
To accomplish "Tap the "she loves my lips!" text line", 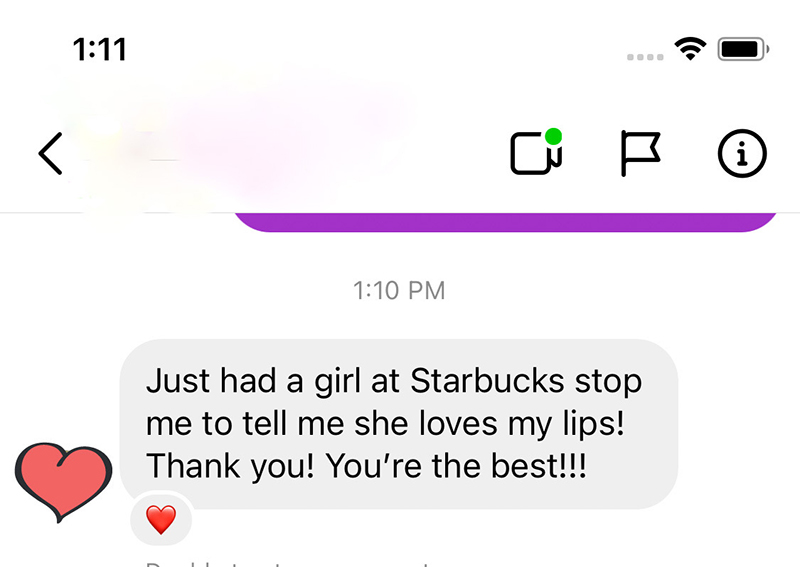I will [x=489, y=424].
